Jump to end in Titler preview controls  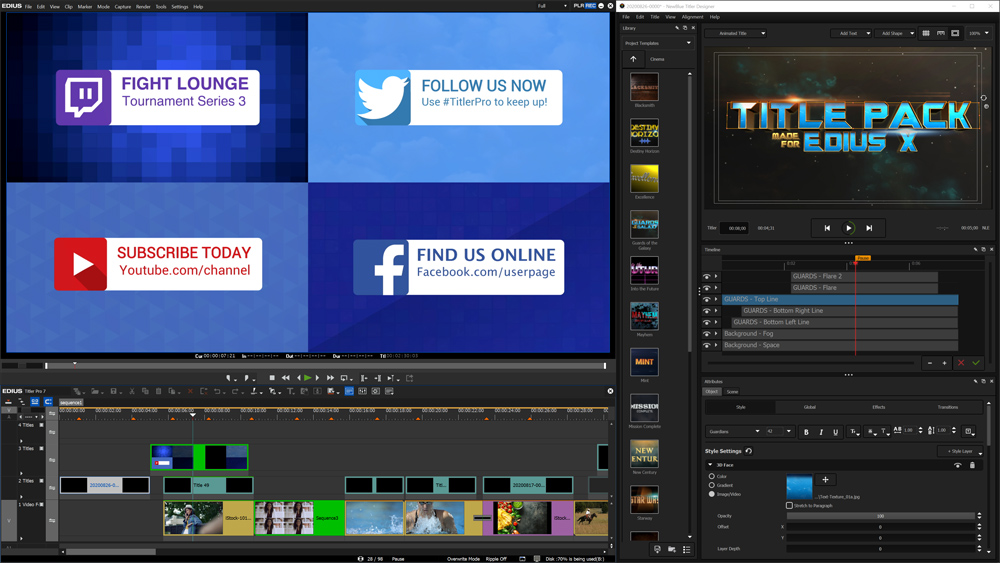point(869,228)
